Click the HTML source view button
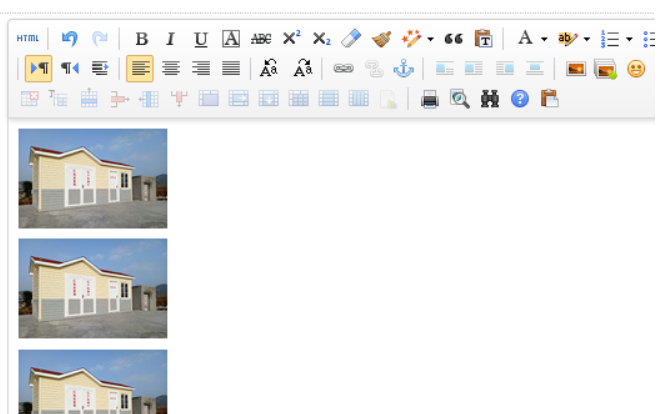663x414 pixels. click(x=28, y=39)
